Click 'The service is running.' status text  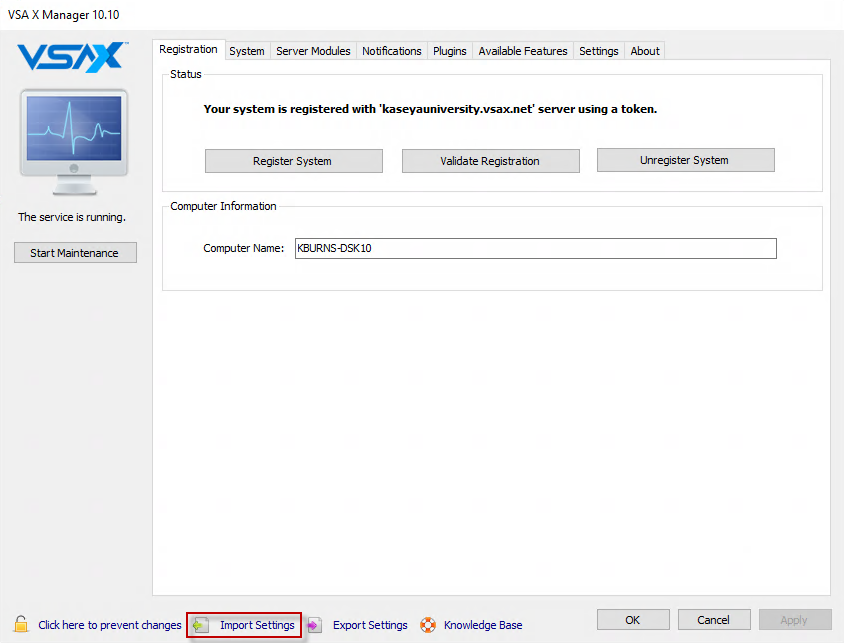tap(72, 217)
